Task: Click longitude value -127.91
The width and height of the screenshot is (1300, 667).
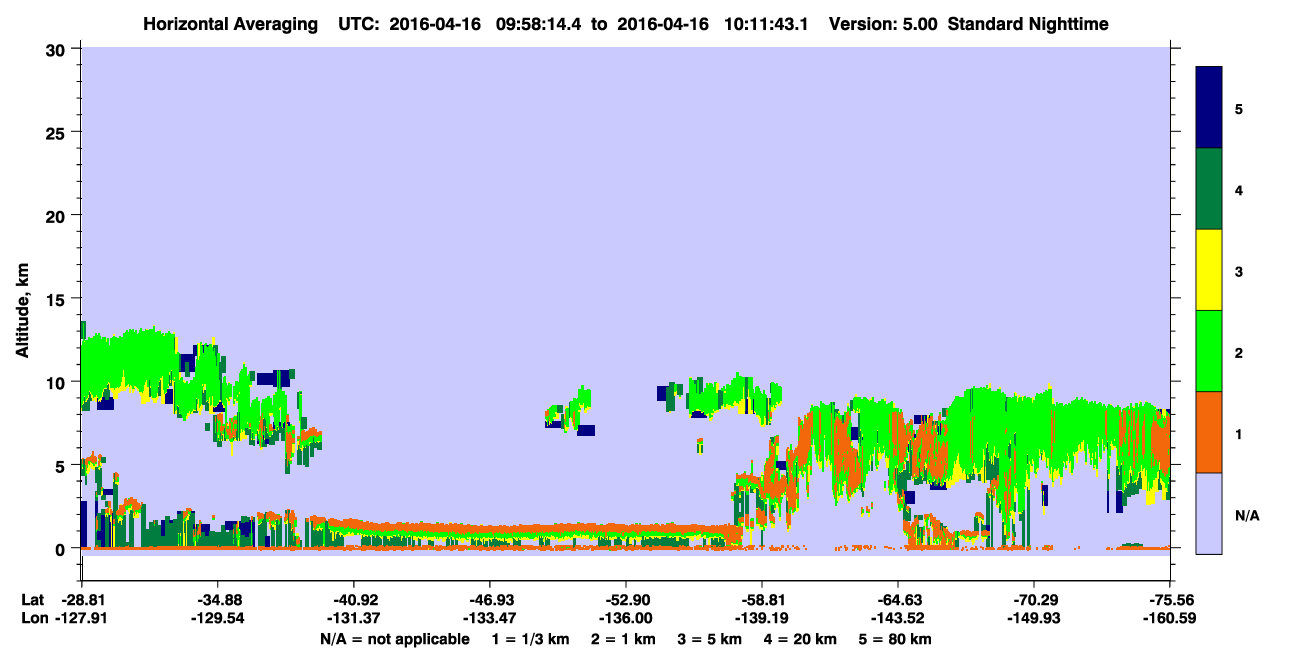Action: click(82, 619)
